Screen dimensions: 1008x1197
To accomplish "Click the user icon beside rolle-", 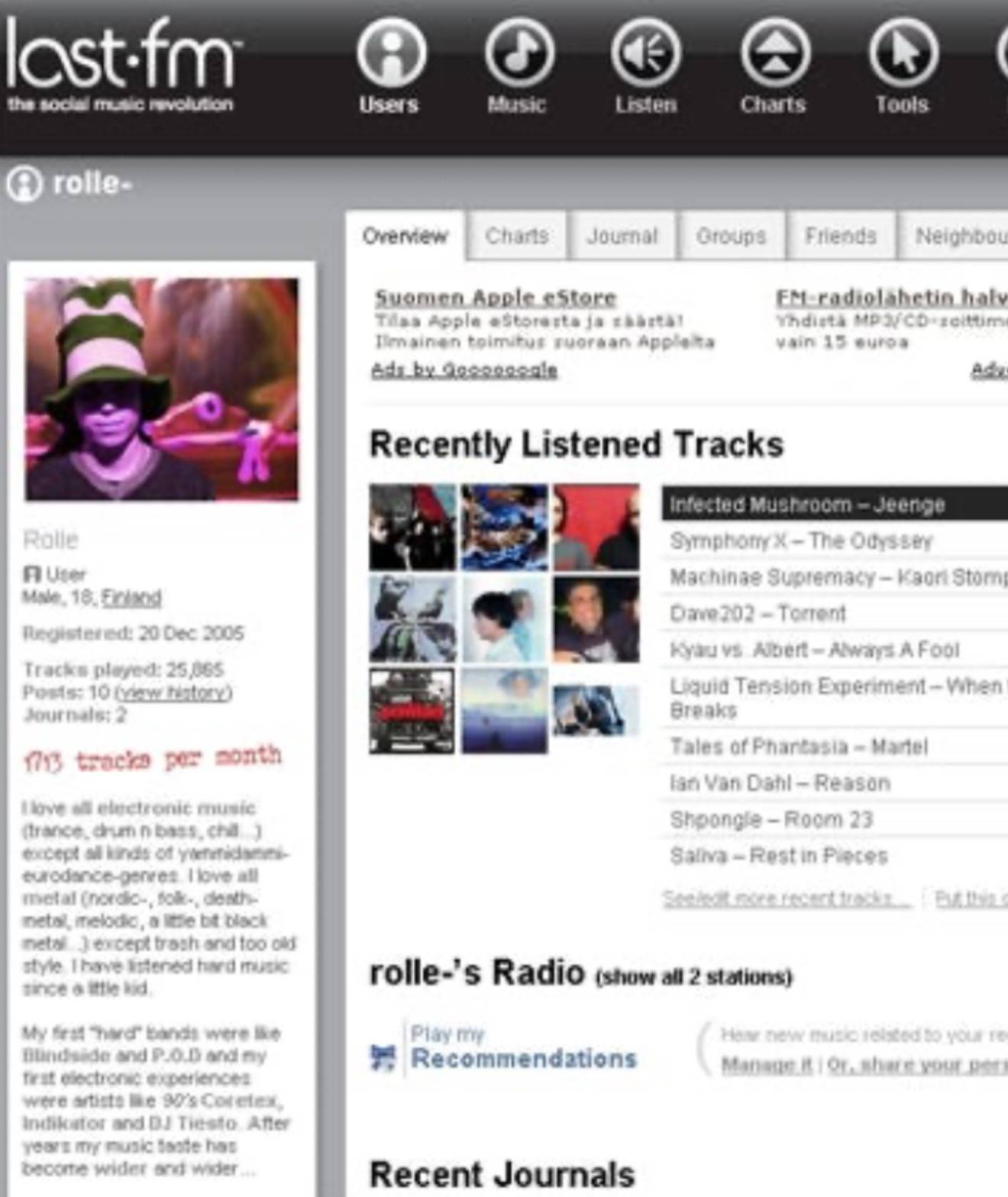I will click(24, 184).
